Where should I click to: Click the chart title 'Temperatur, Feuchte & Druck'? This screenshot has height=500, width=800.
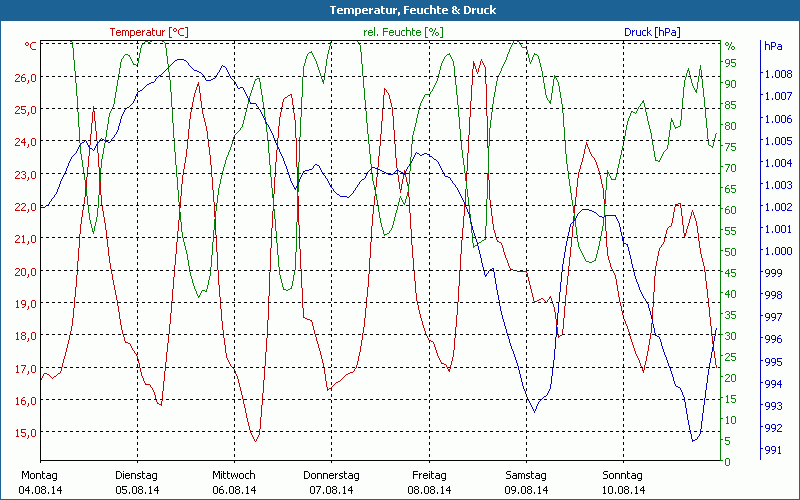pyautogui.click(x=400, y=10)
